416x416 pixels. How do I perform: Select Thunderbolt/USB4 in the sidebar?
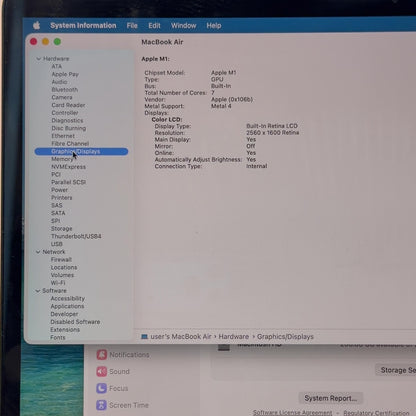[x=76, y=236]
